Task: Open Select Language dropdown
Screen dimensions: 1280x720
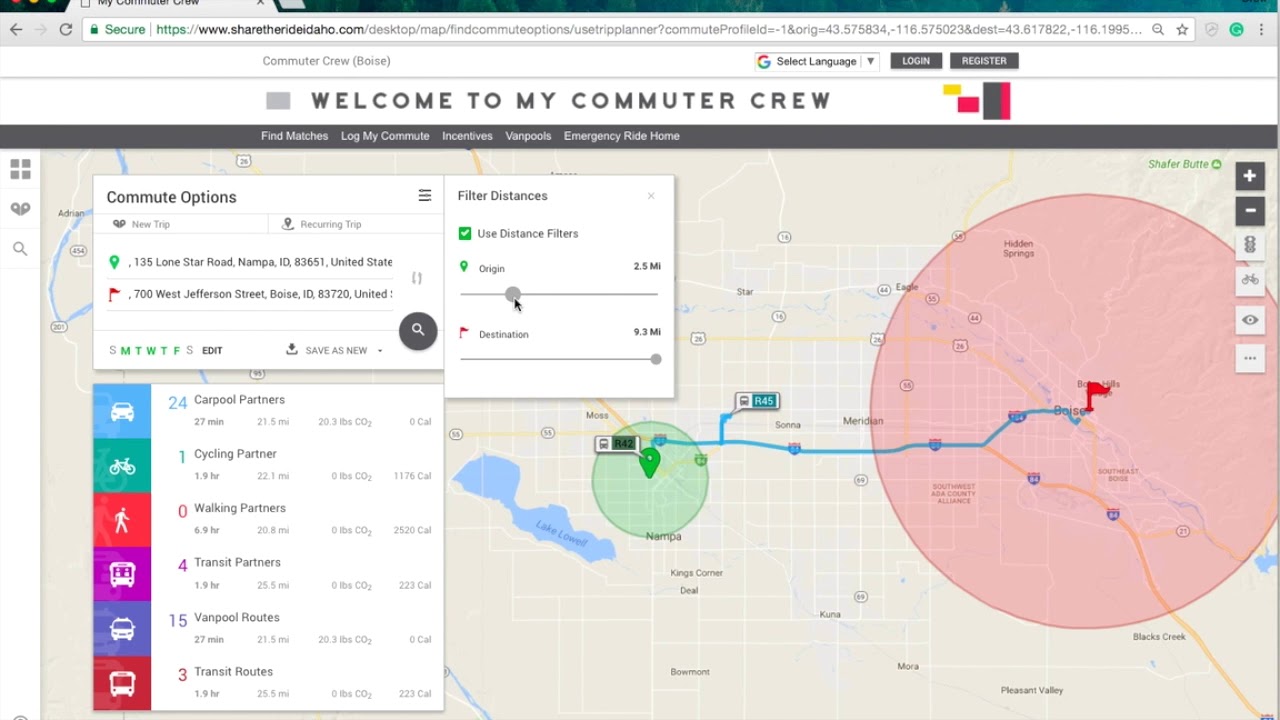Action: click(817, 61)
